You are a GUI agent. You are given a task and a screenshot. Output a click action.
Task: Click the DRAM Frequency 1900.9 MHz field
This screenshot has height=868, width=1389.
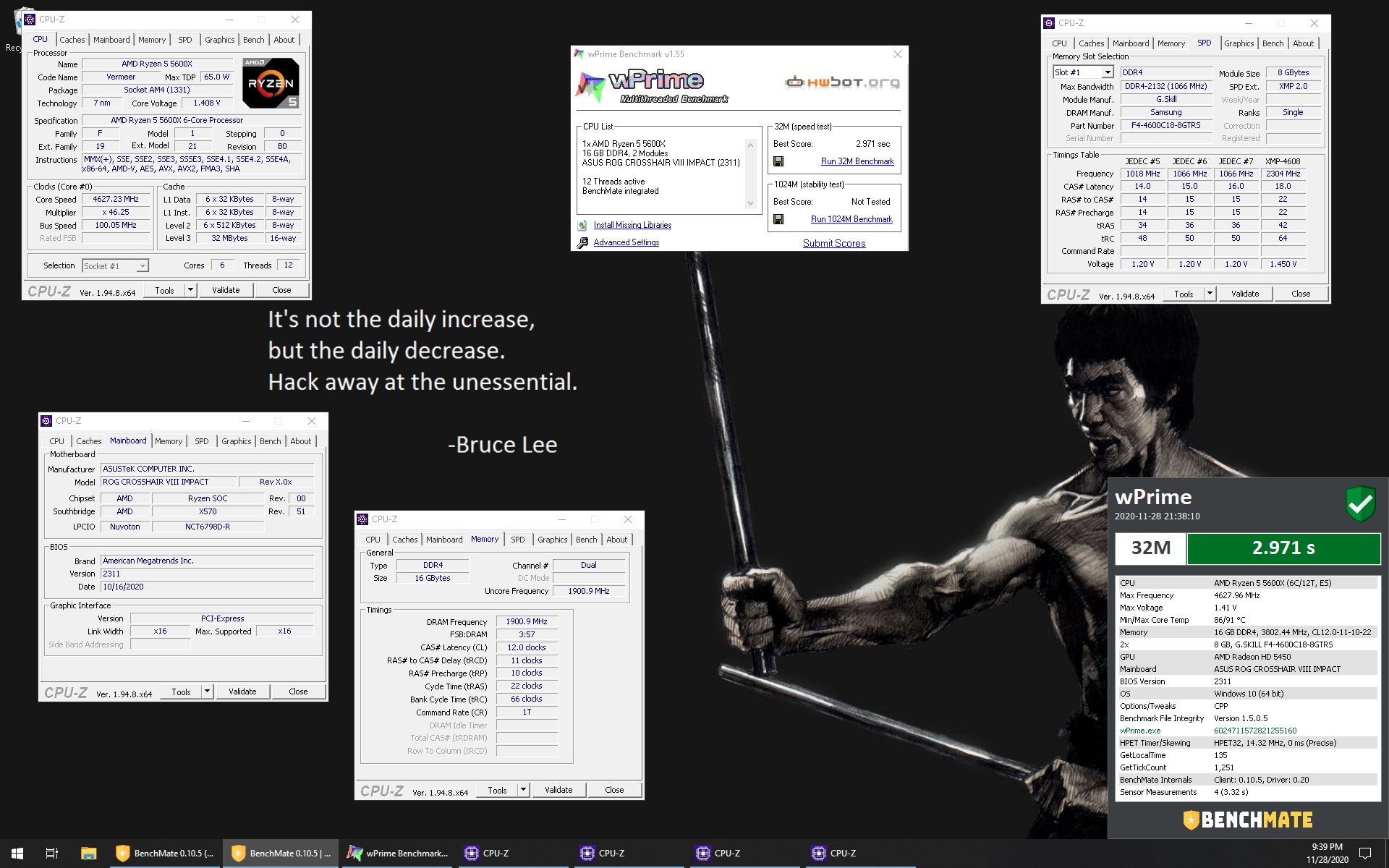(527, 622)
